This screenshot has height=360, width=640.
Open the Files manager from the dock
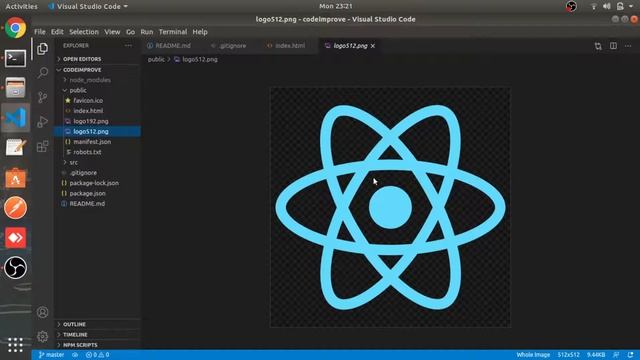click(x=16, y=88)
